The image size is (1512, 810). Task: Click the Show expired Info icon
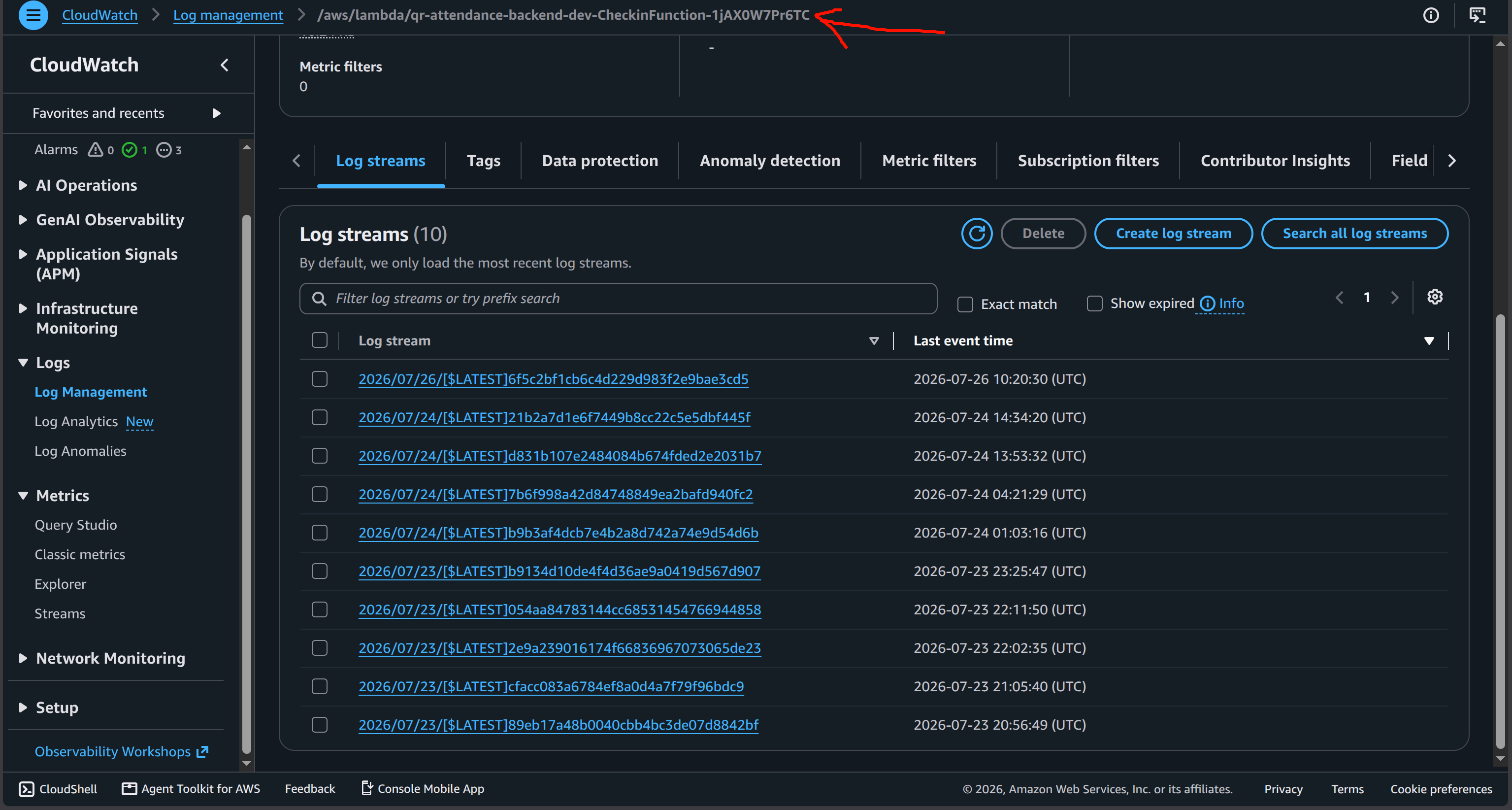point(1207,303)
